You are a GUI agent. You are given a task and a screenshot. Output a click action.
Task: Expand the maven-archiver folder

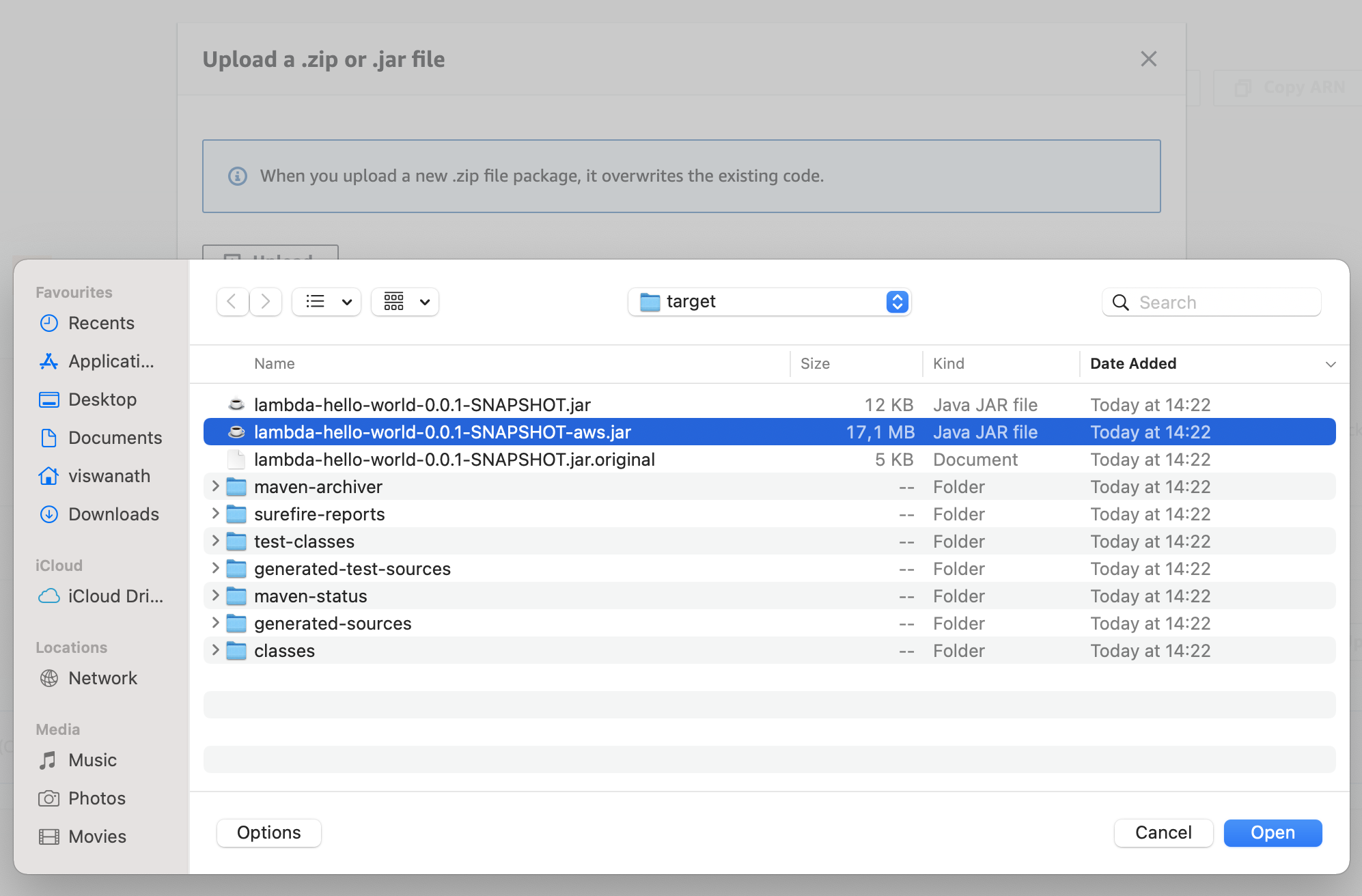click(215, 486)
